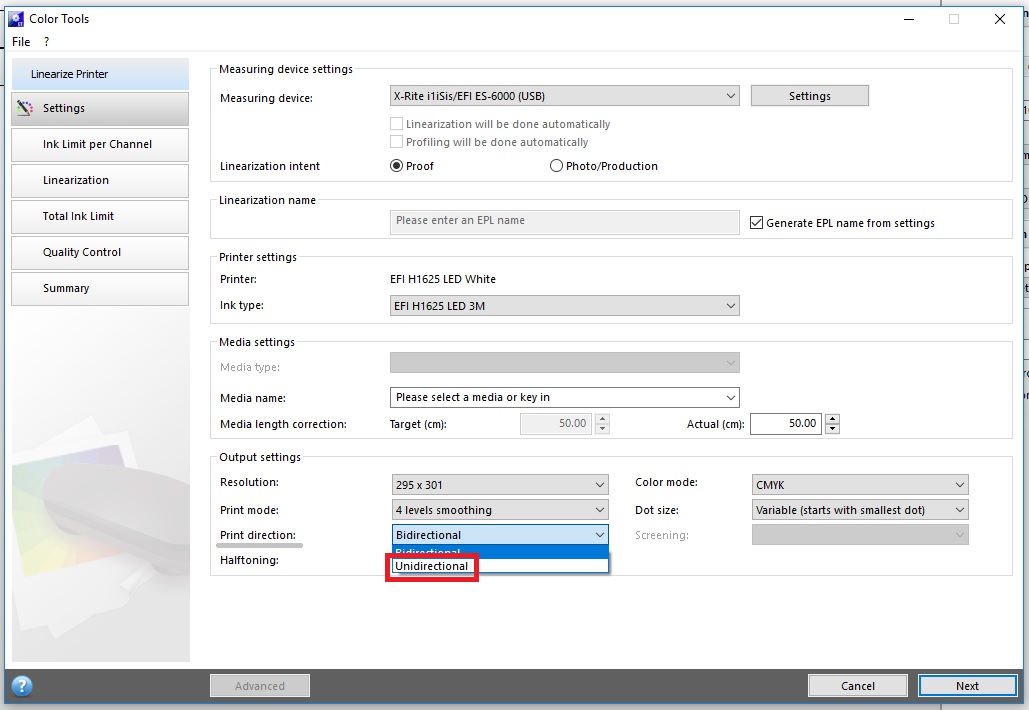The width and height of the screenshot is (1029, 710).
Task: Go to the Linearization step
Action: pos(100,180)
